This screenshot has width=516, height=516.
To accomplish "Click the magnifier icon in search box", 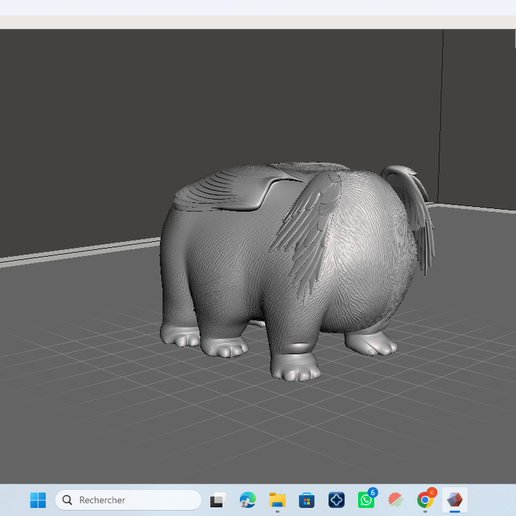I will 67,500.
